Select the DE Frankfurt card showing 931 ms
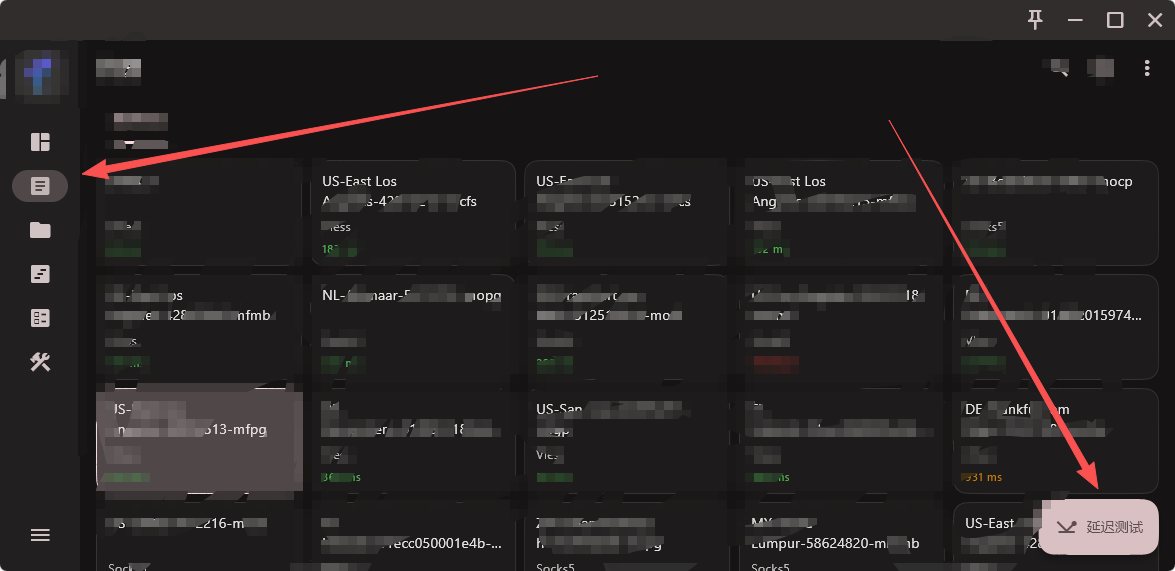This screenshot has width=1175, height=571. (x=1056, y=441)
